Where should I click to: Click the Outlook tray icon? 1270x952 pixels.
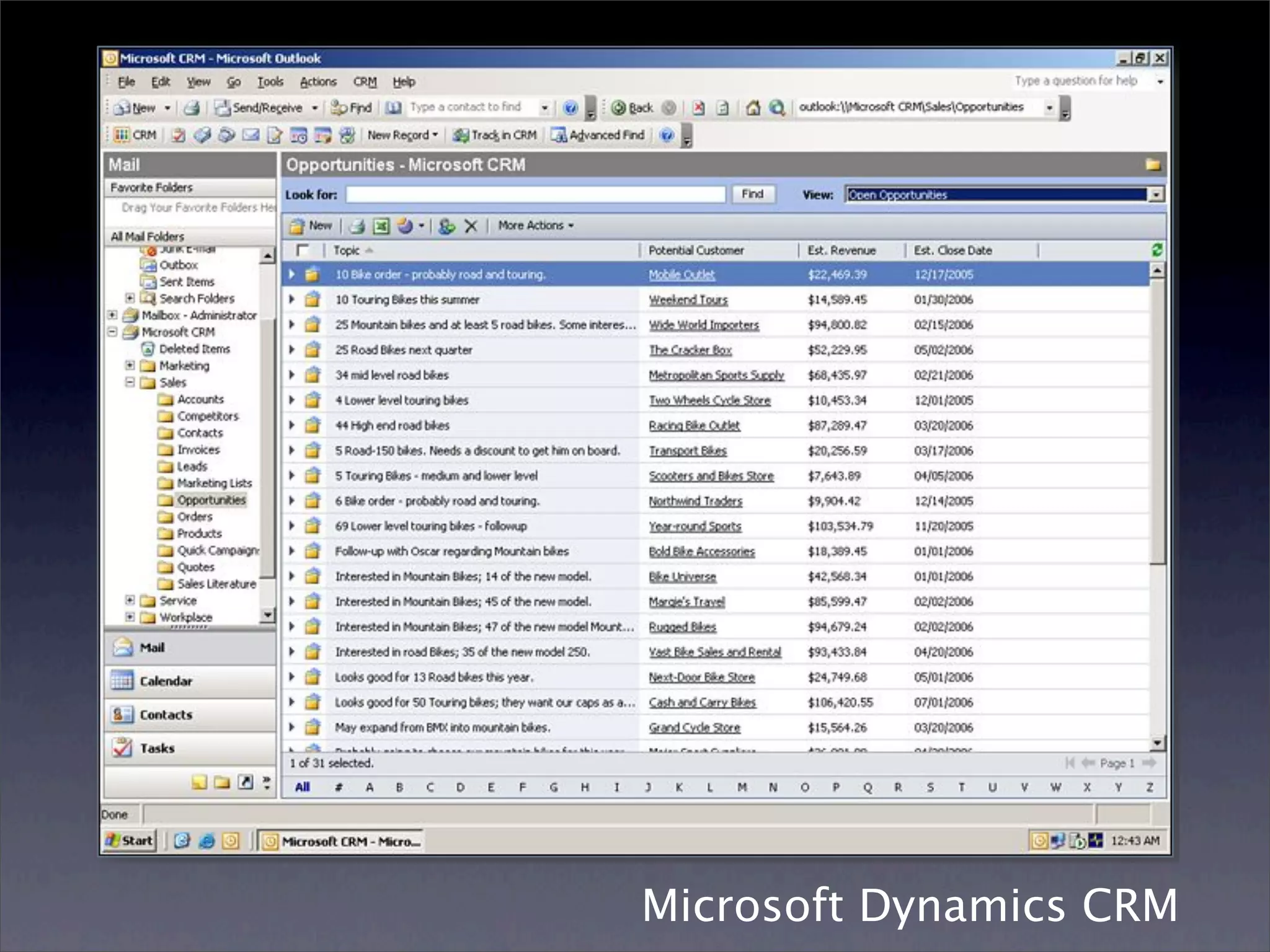click(x=1040, y=841)
